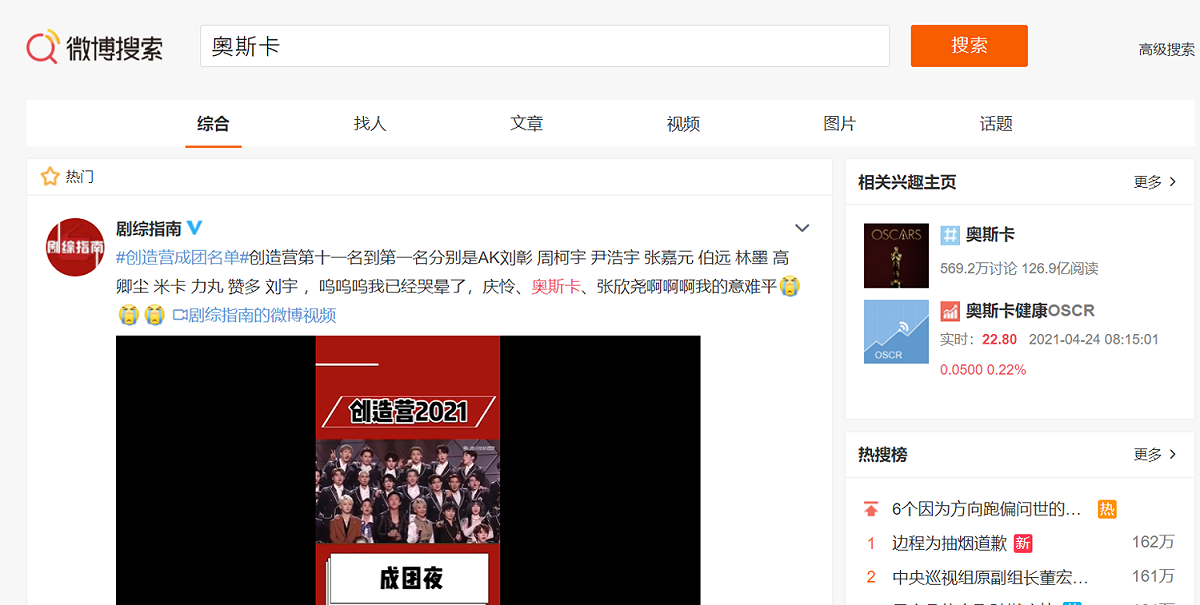The width and height of the screenshot is (1200, 605).
Task: Click the 热门 section label
Action: [x=80, y=177]
